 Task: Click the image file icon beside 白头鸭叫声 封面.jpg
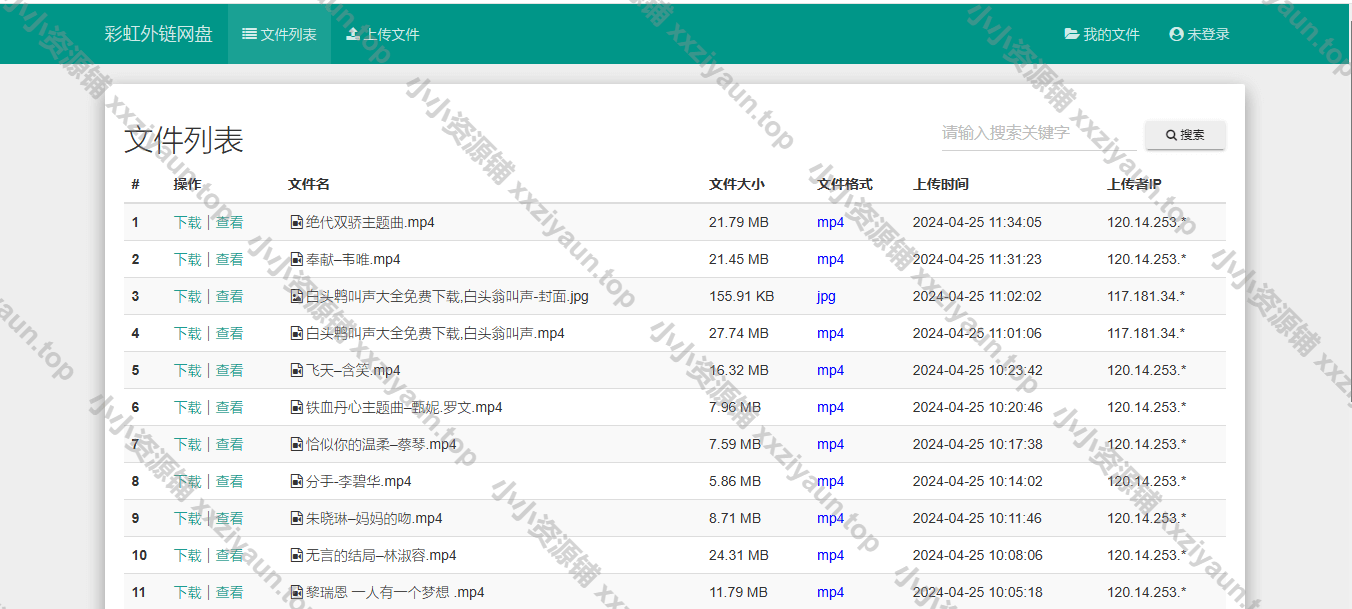[296, 296]
